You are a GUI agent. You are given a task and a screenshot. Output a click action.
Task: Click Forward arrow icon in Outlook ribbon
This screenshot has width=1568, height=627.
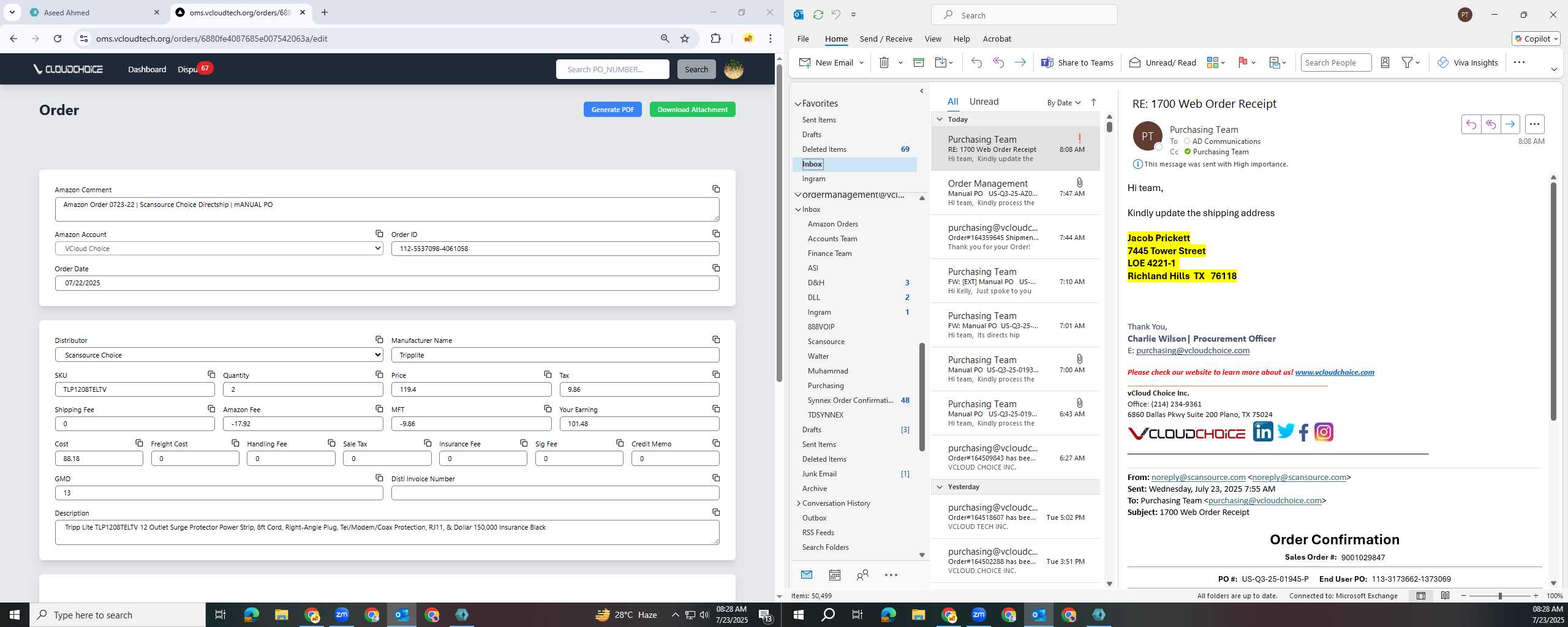pos(1020,62)
